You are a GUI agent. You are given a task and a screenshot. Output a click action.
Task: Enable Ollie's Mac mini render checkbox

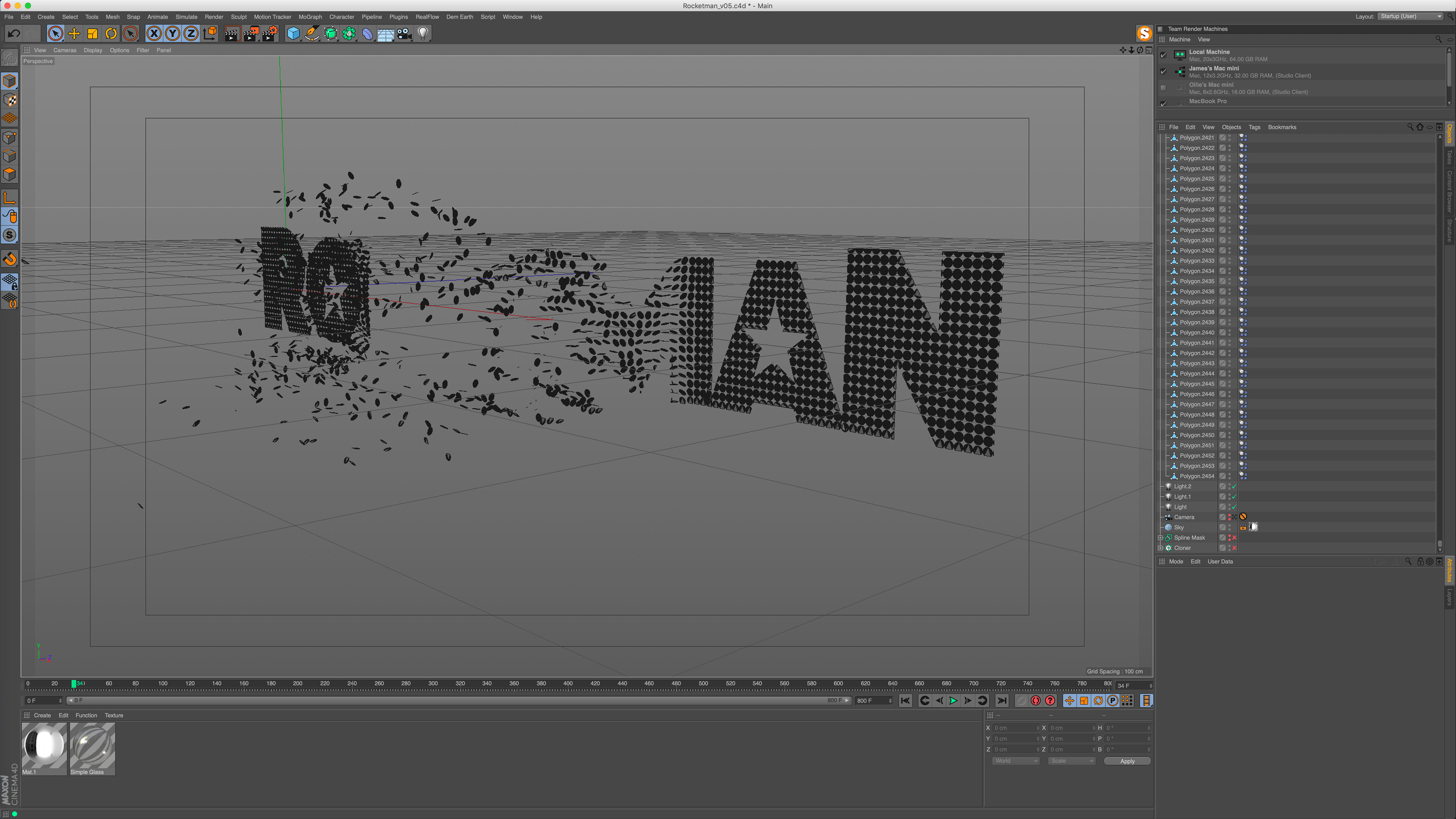pos(1163,88)
